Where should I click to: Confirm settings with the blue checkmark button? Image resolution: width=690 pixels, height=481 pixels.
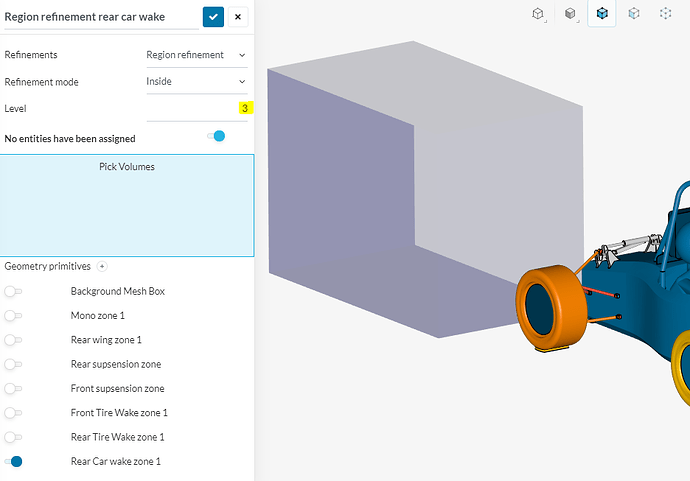[x=213, y=17]
